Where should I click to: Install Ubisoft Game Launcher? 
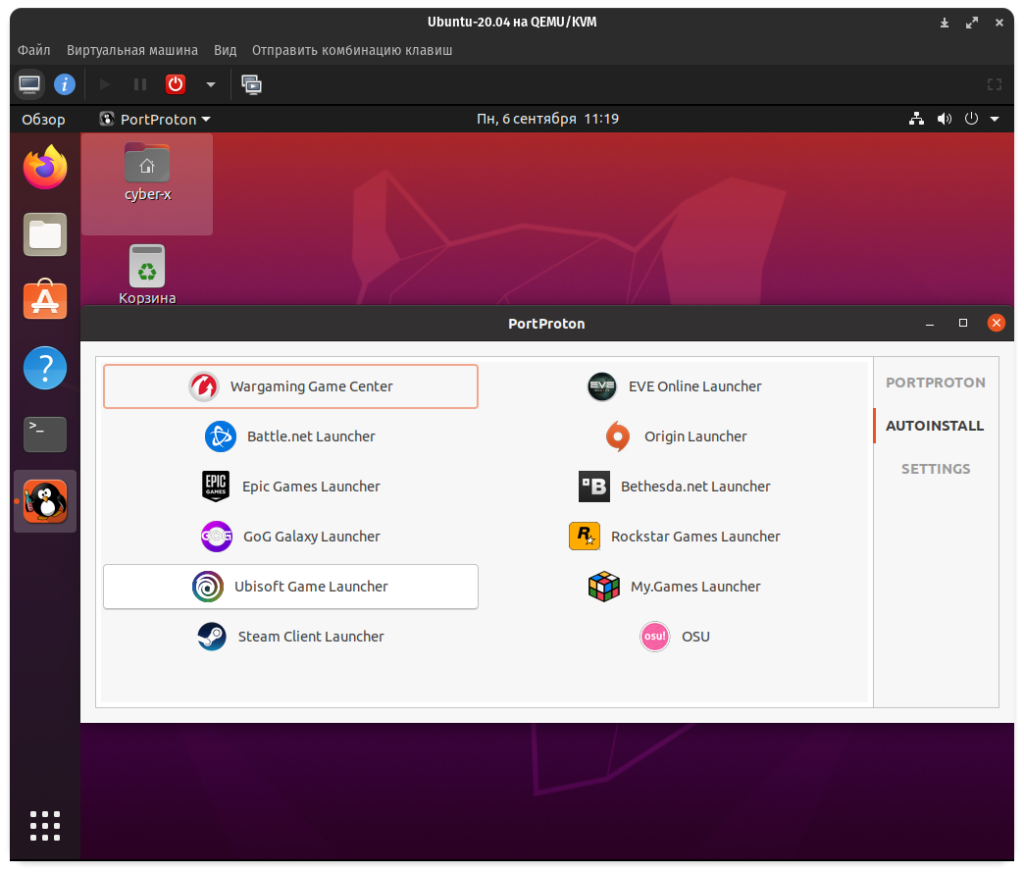click(290, 587)
